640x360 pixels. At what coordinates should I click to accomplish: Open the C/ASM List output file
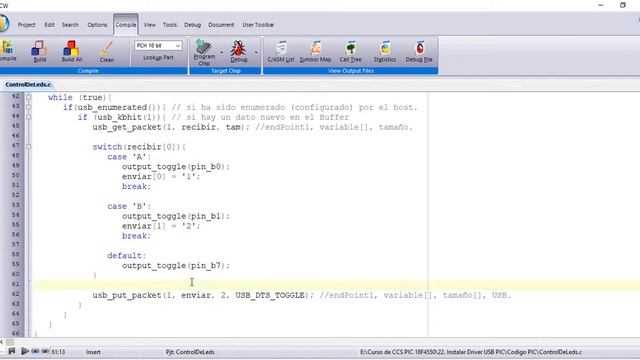click(281, 51)
